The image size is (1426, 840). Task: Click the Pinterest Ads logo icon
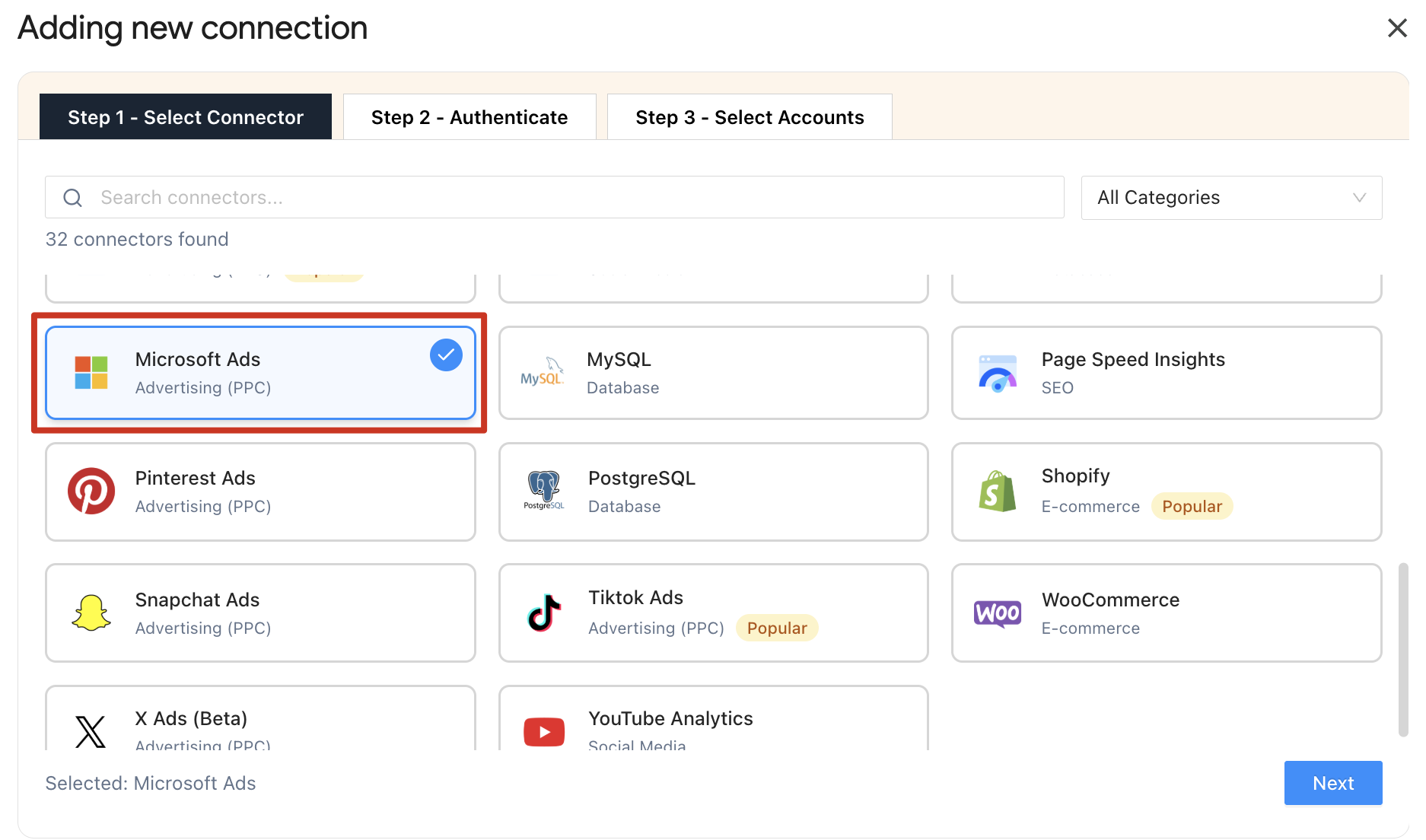coord(91,492)
